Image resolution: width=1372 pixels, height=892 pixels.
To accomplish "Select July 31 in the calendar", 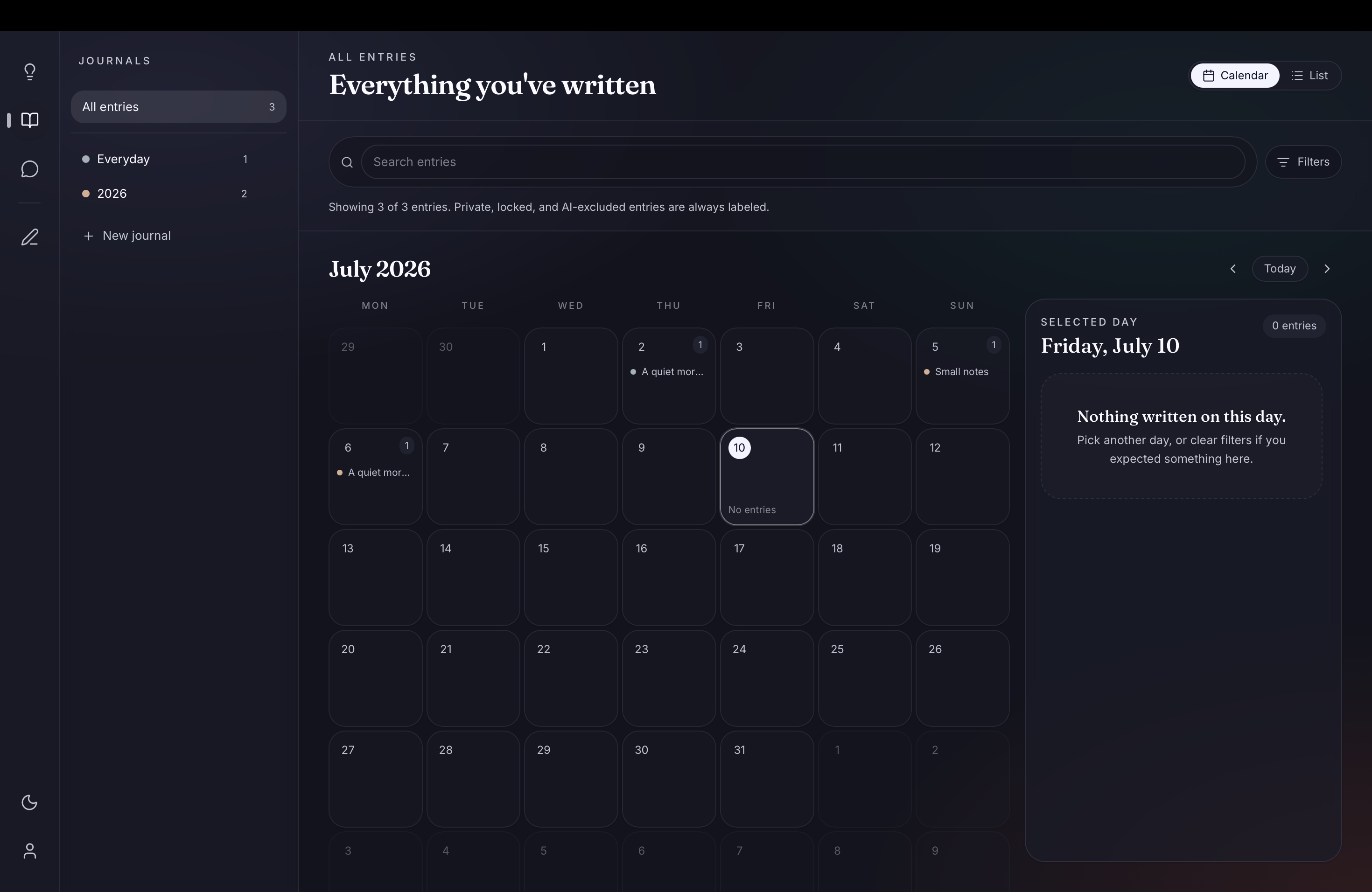I will point(767,779).
